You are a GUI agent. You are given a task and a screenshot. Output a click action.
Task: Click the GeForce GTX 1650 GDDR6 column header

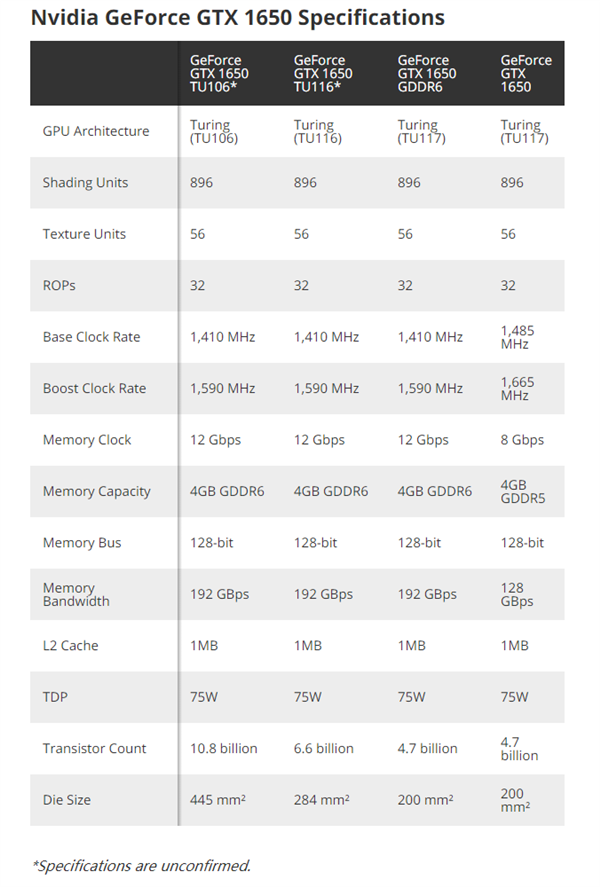coord(427,73)
